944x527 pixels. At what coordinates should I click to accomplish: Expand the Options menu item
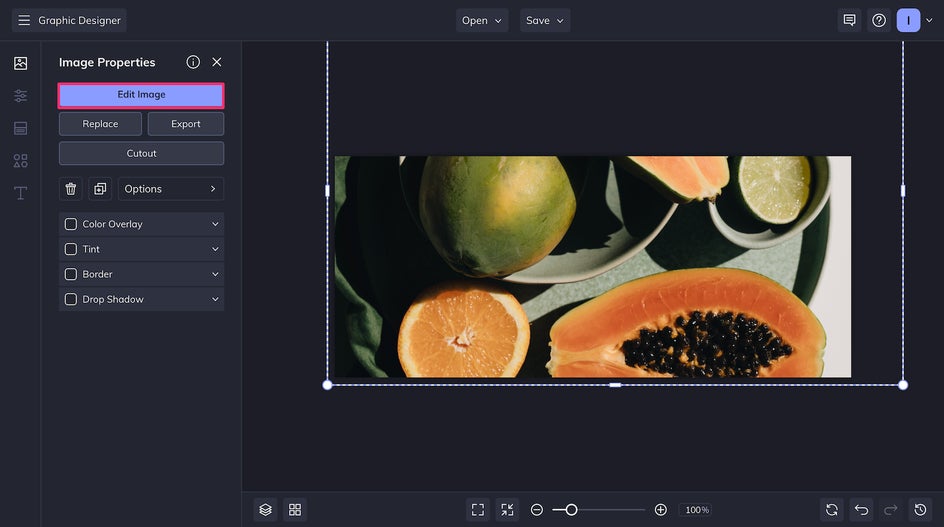click(171, 189)
